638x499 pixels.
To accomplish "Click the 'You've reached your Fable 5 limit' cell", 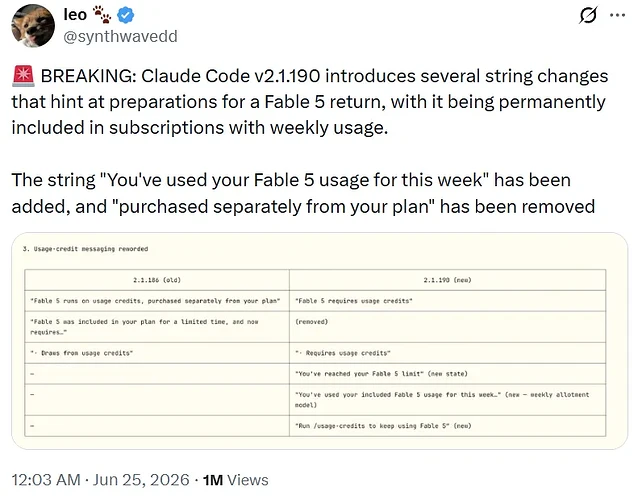I will tap(448, 374).
